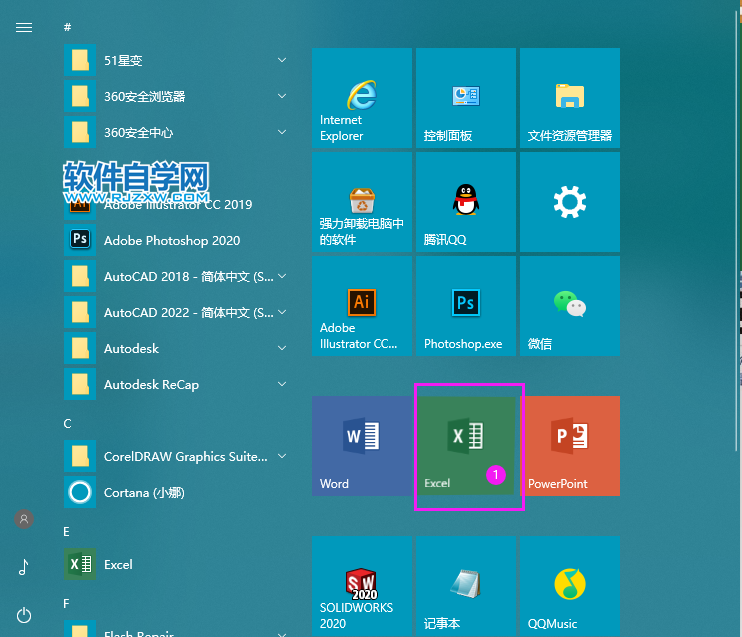Expand the AutoCAD 2018 folder chevron
The width and height of the screenshot is (742, 637).
(282, 276)
